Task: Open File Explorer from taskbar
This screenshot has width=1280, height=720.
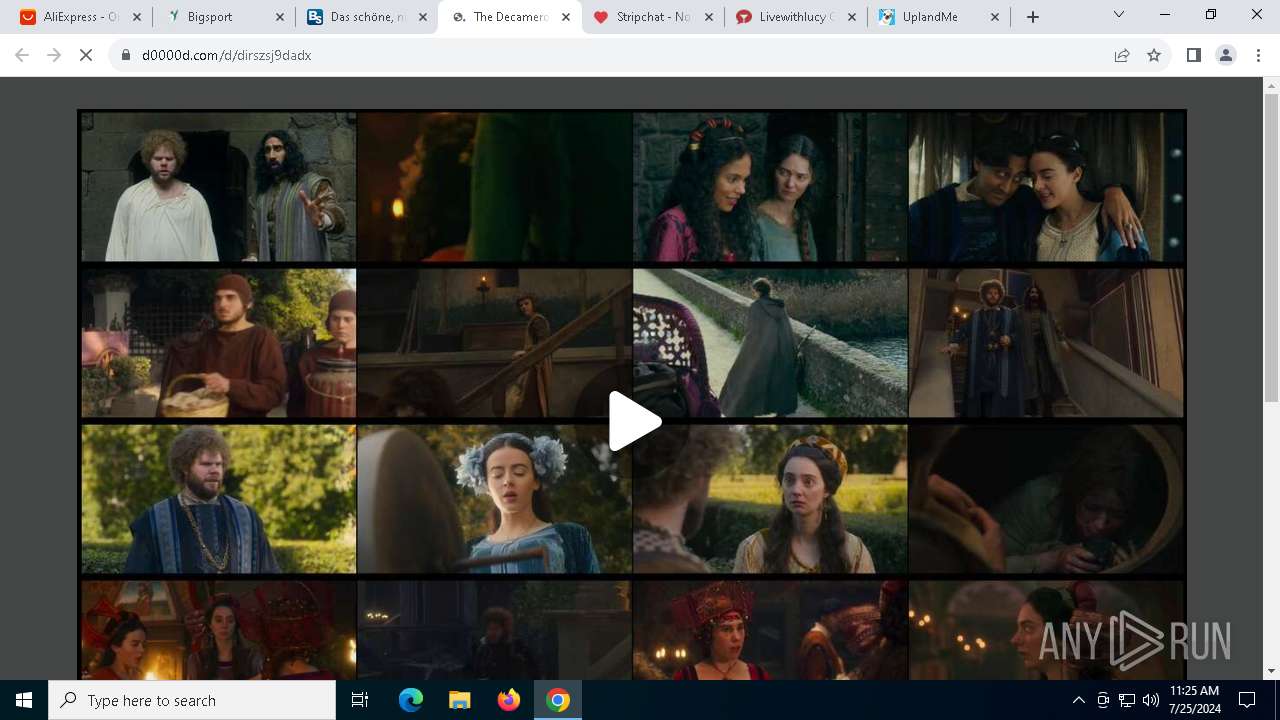Action: 459,700
